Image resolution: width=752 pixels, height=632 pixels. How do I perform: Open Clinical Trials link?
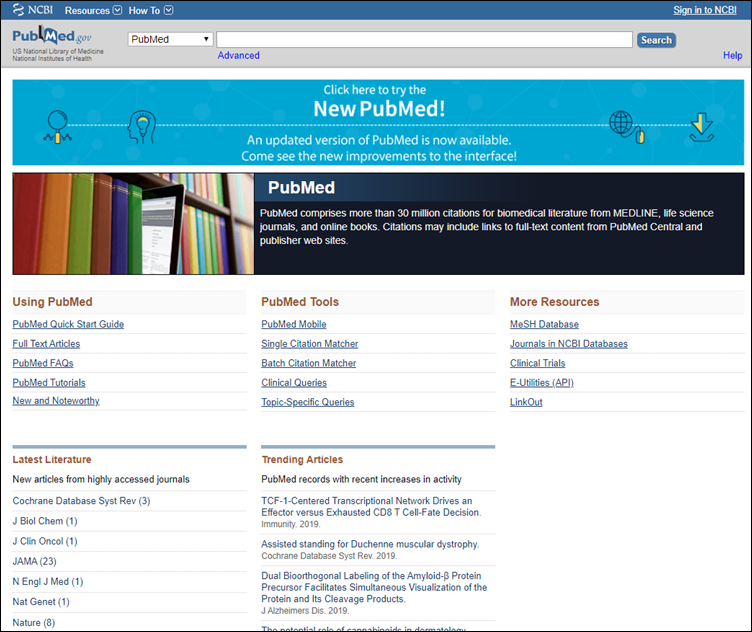537,363
